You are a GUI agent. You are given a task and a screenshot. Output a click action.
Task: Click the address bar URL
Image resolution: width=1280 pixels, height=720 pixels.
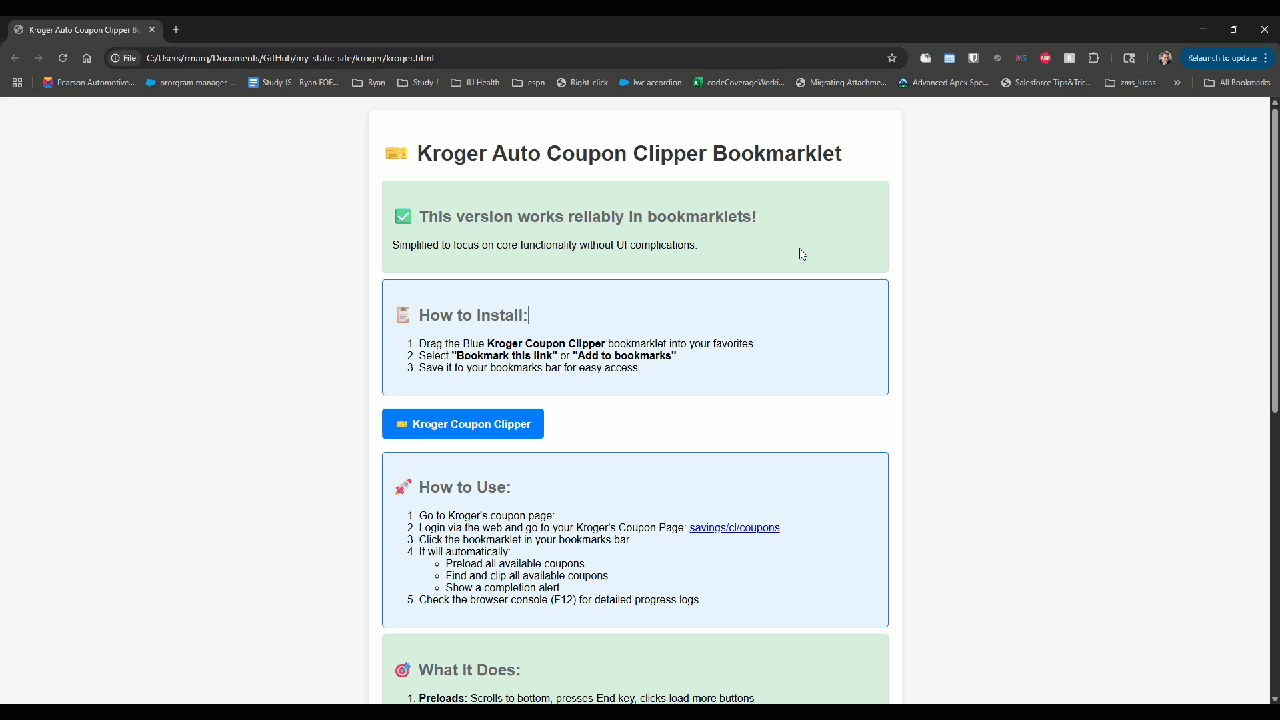coord(290,58)
